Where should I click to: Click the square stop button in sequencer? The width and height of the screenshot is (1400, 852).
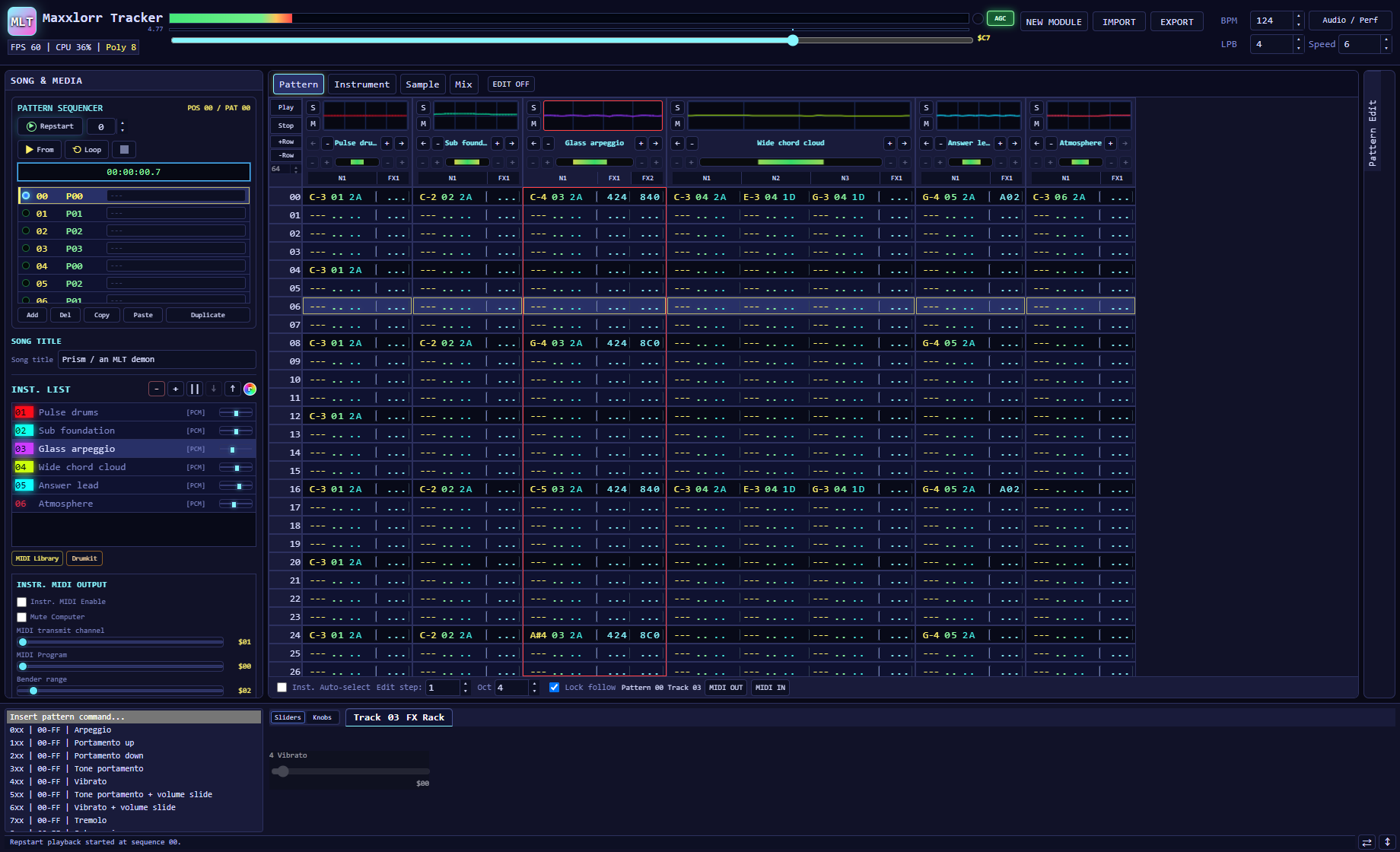(124, 150)
